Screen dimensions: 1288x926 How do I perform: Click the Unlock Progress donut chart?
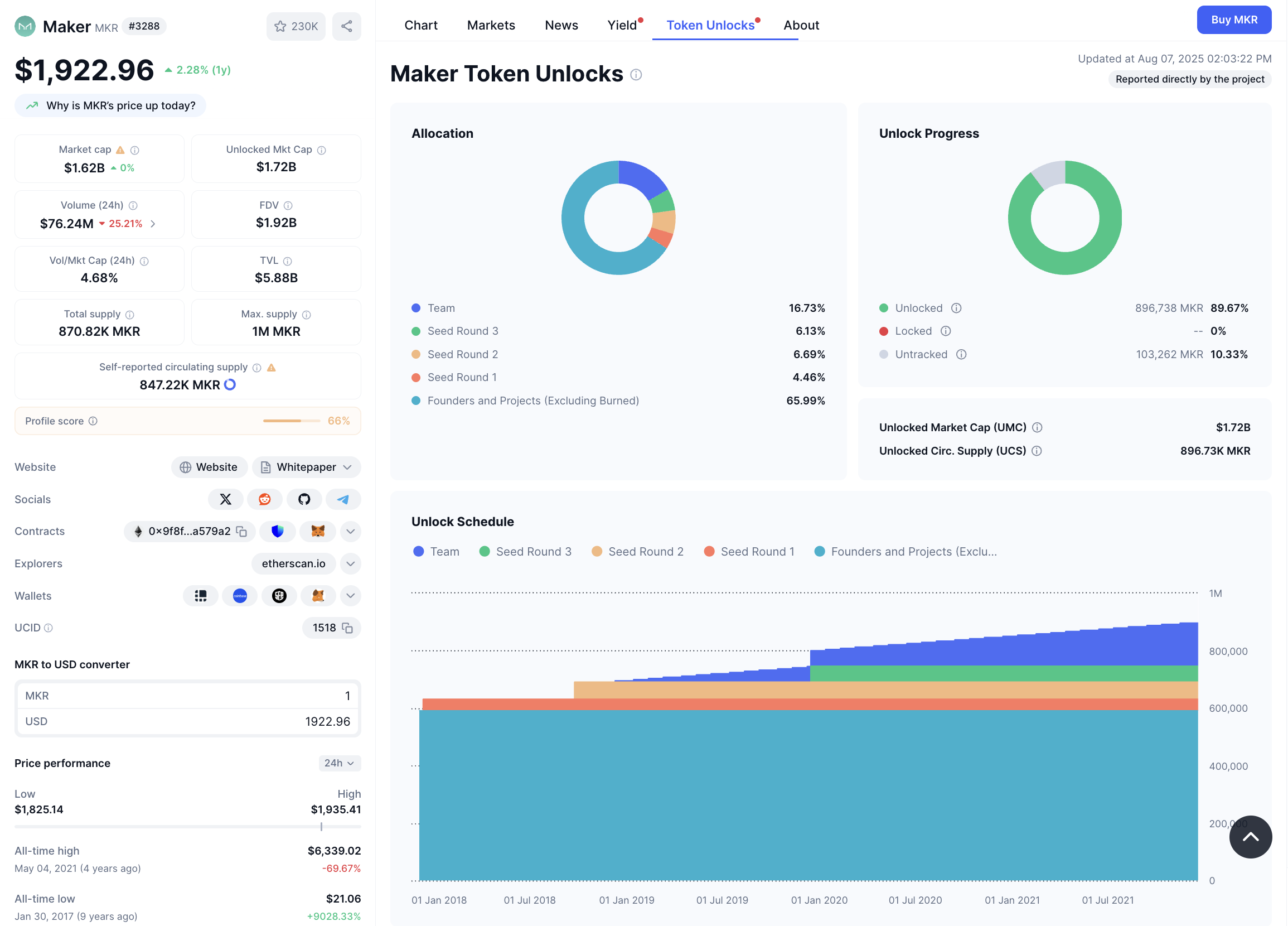1065,218
